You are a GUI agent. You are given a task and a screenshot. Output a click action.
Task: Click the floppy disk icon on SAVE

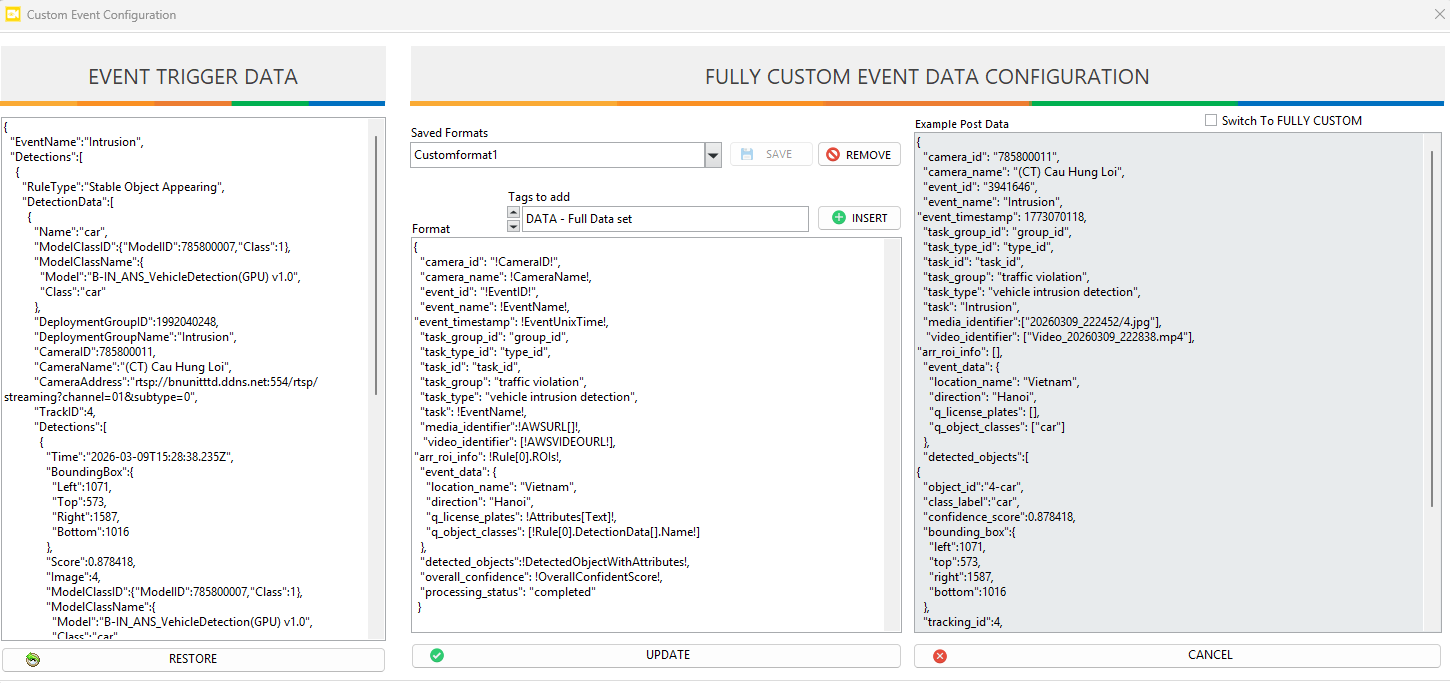point(748,155)
